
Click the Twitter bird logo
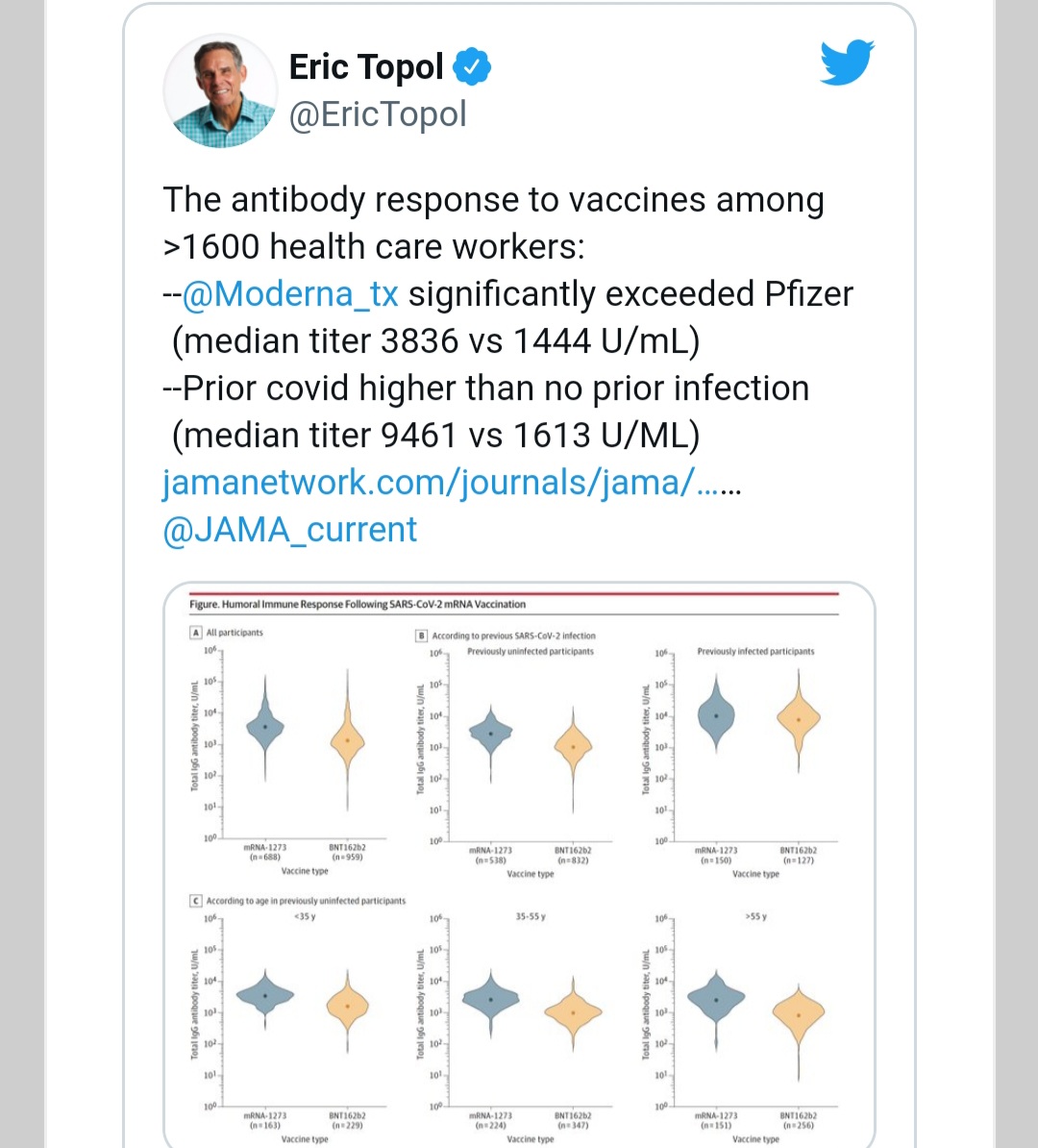click(x=847, y=62)
